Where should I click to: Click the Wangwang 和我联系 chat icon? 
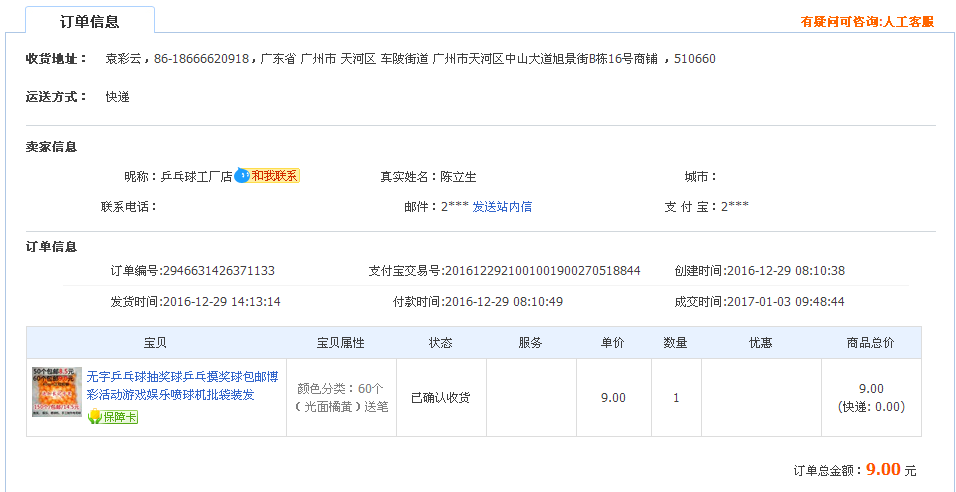(266, 176)
